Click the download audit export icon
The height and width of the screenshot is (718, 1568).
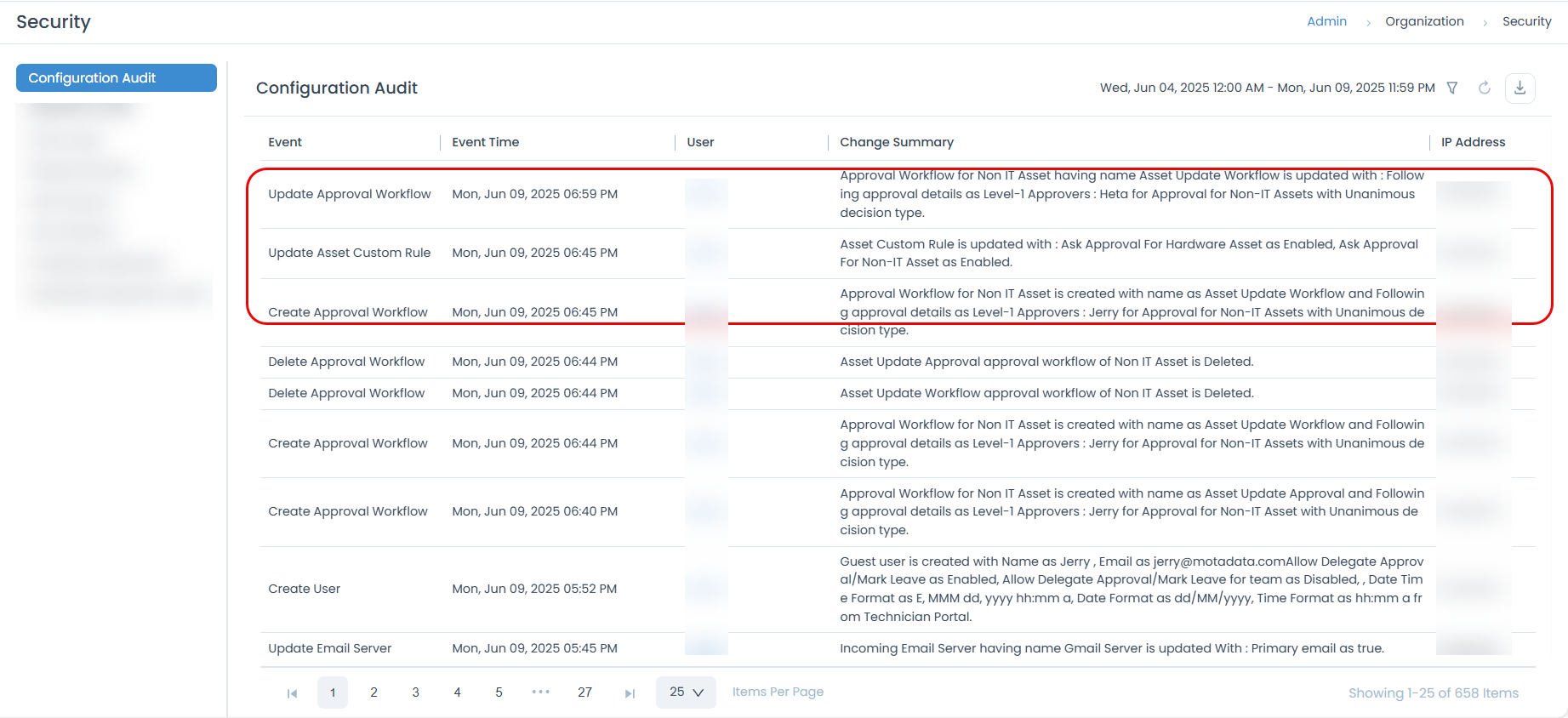point(1520,88)
